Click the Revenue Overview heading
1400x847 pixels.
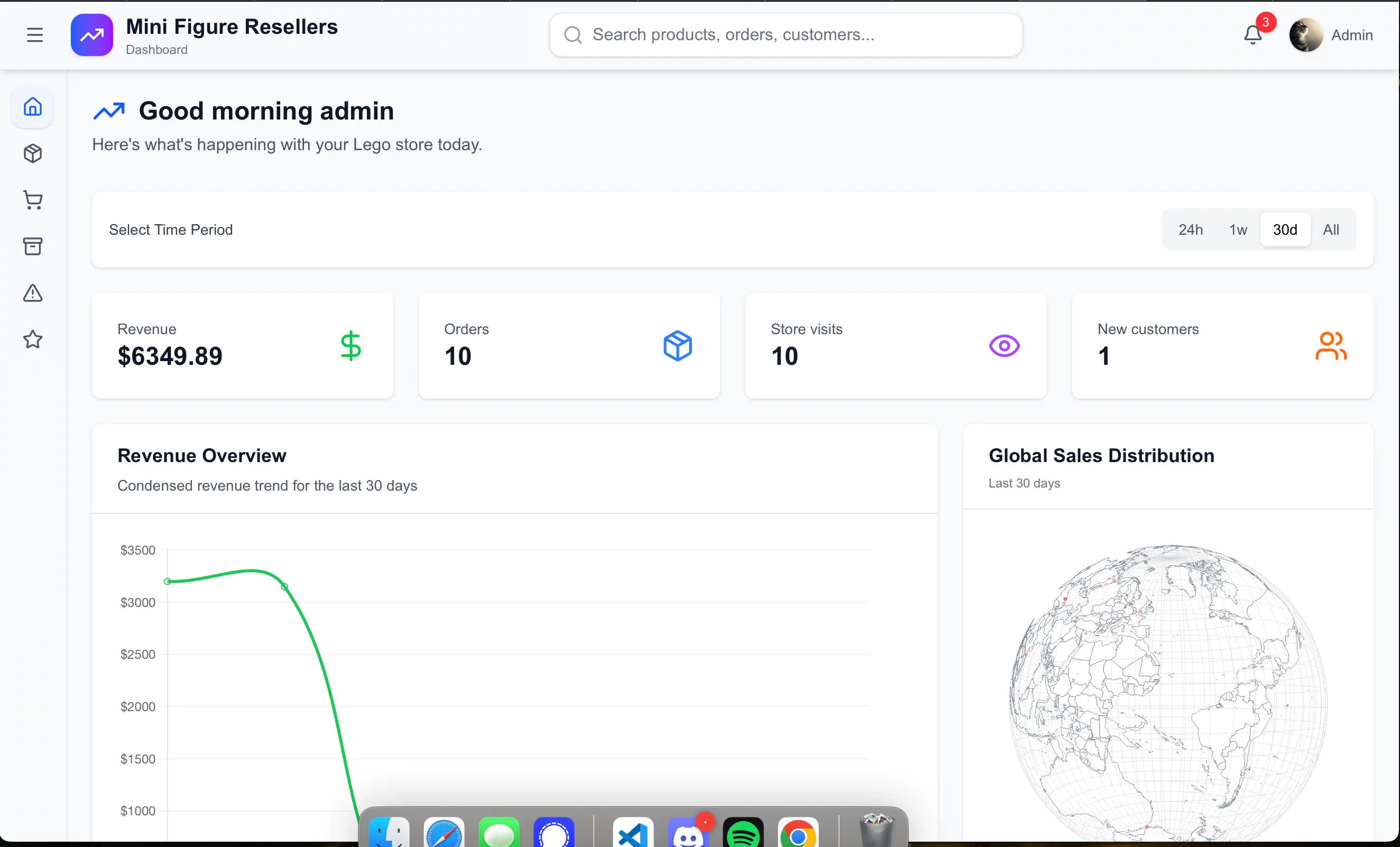202,456
